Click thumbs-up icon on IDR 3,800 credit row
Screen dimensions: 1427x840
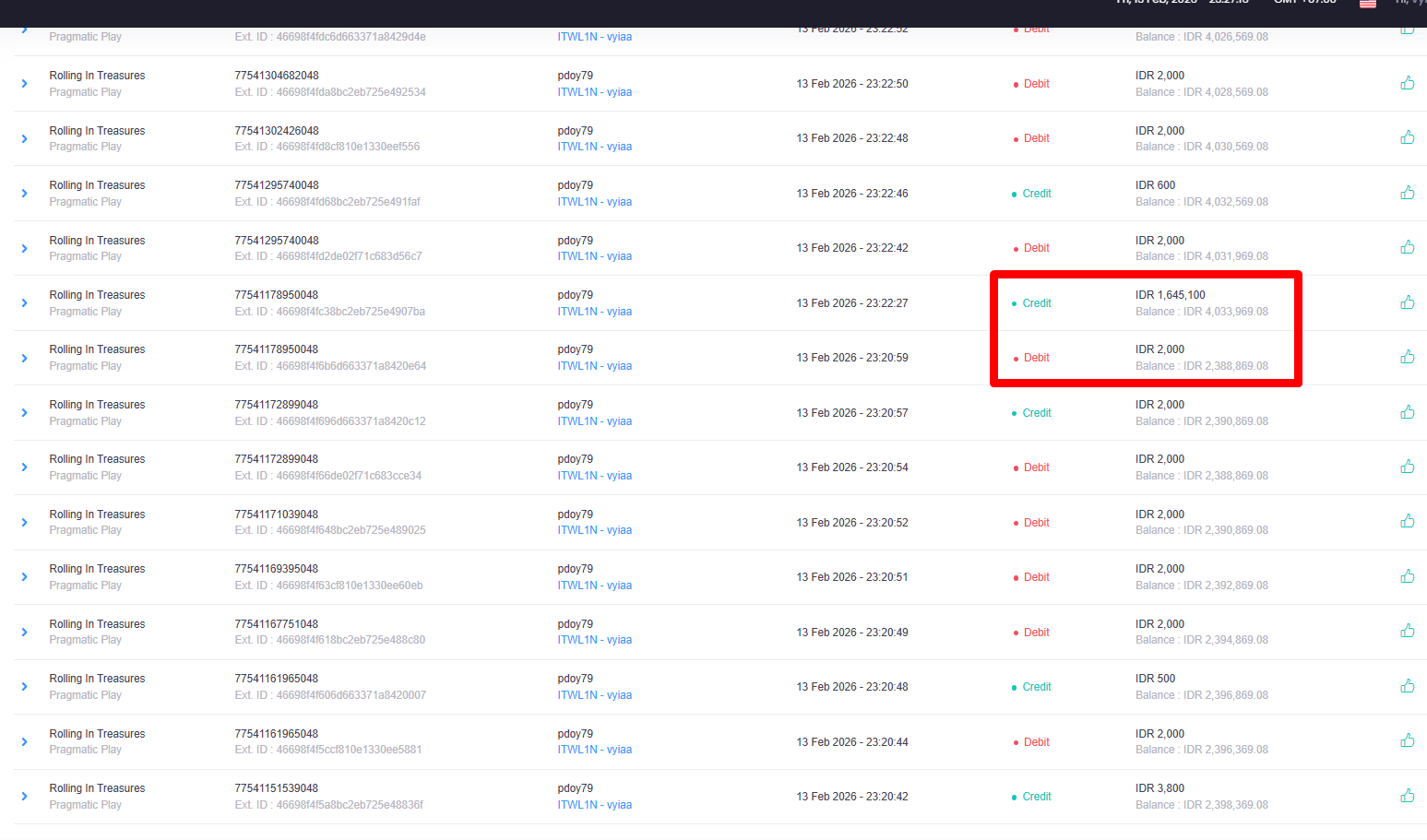[1407, 796]
